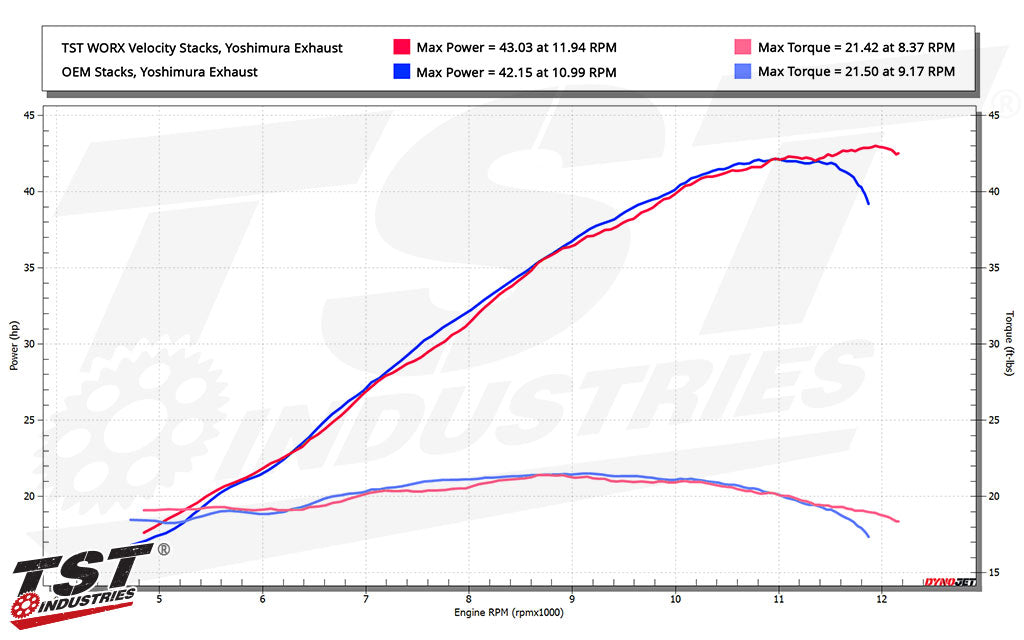This screenshot has width=1024, height=640.
Task: Click Max Torque = 21.42 at 8.37 RPM
Action: tap(856, 48)
